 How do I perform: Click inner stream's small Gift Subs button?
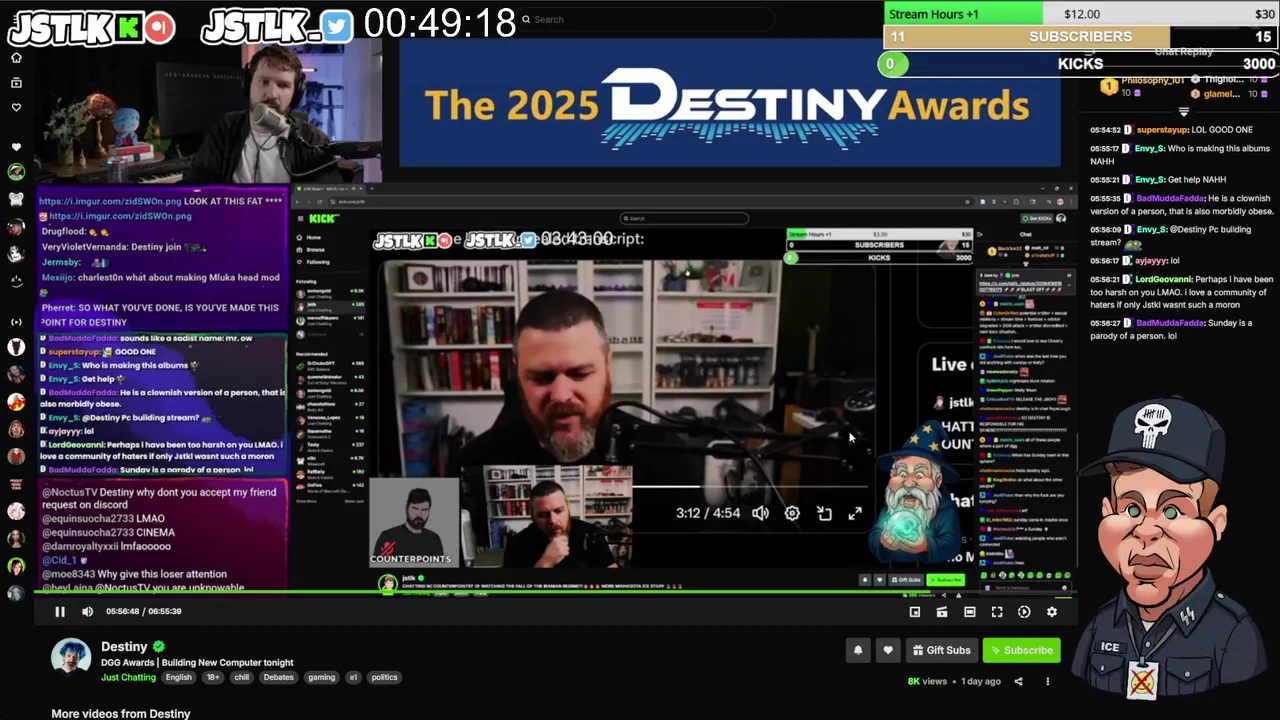point(907,580)
